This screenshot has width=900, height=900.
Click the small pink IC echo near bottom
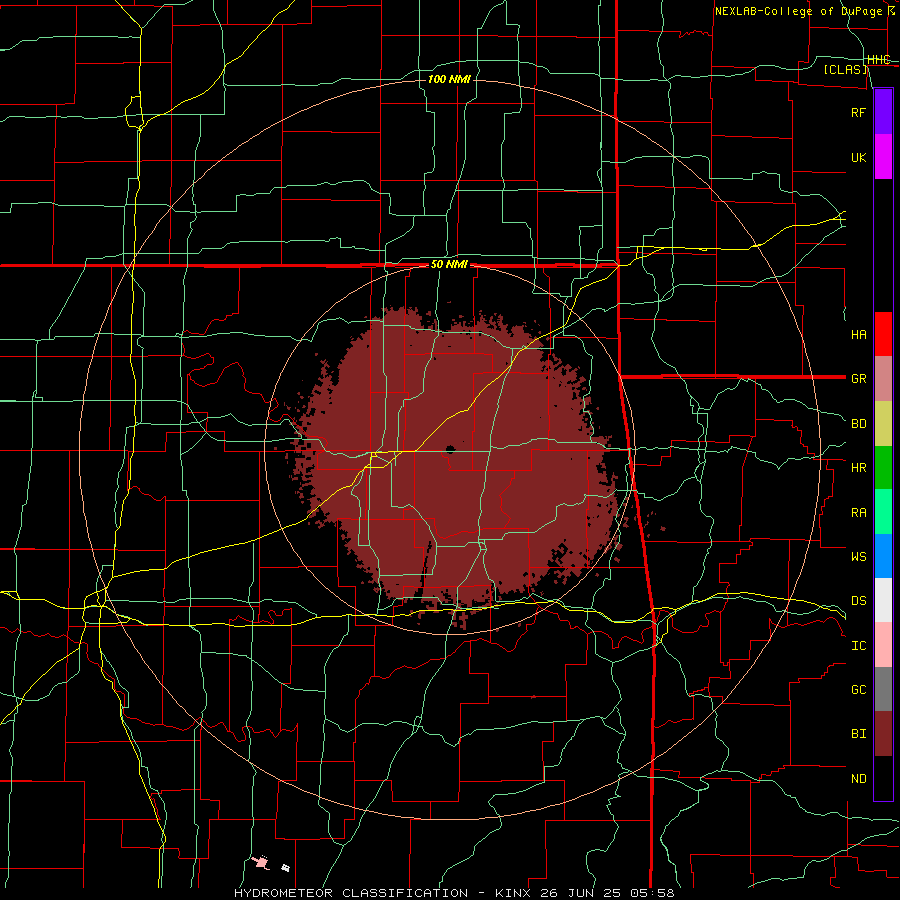(x=261, y=862)
